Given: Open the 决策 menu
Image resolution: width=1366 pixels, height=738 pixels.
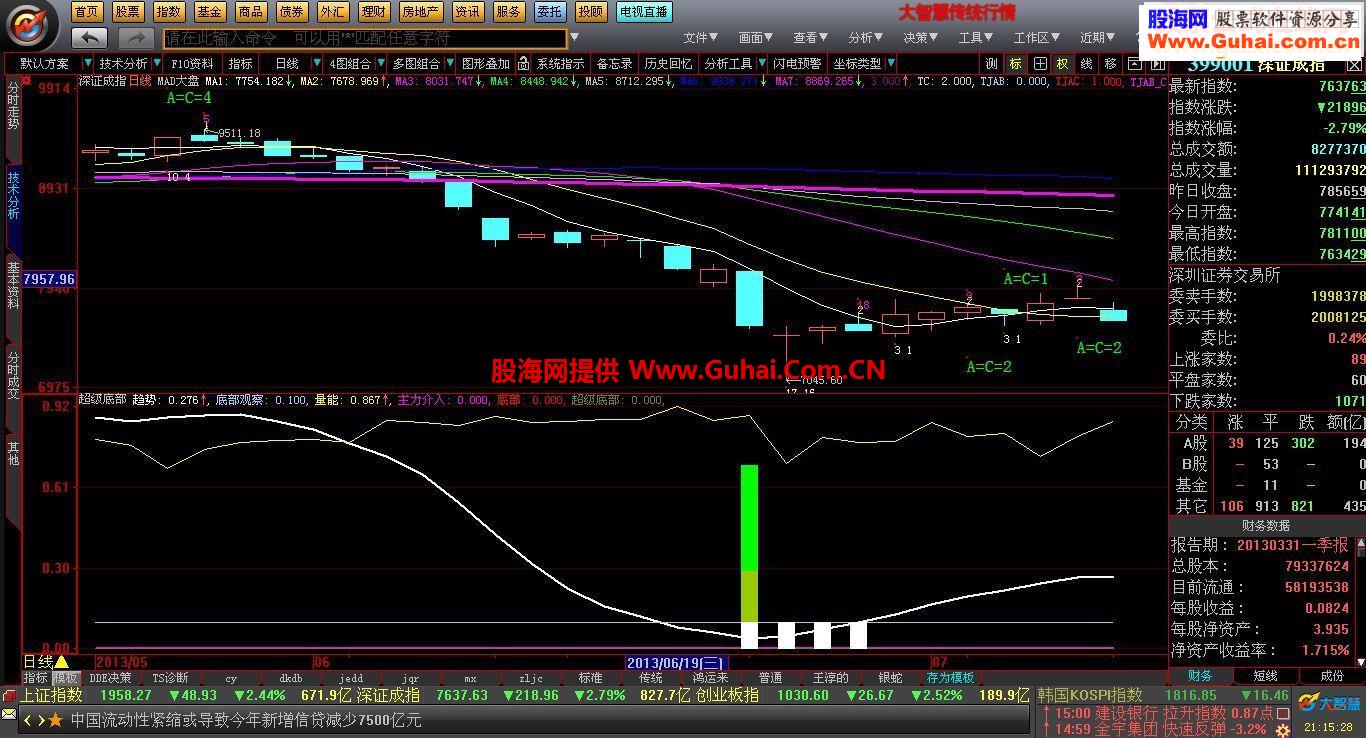Looking at the screenshot, I should (x=920, y=38).
